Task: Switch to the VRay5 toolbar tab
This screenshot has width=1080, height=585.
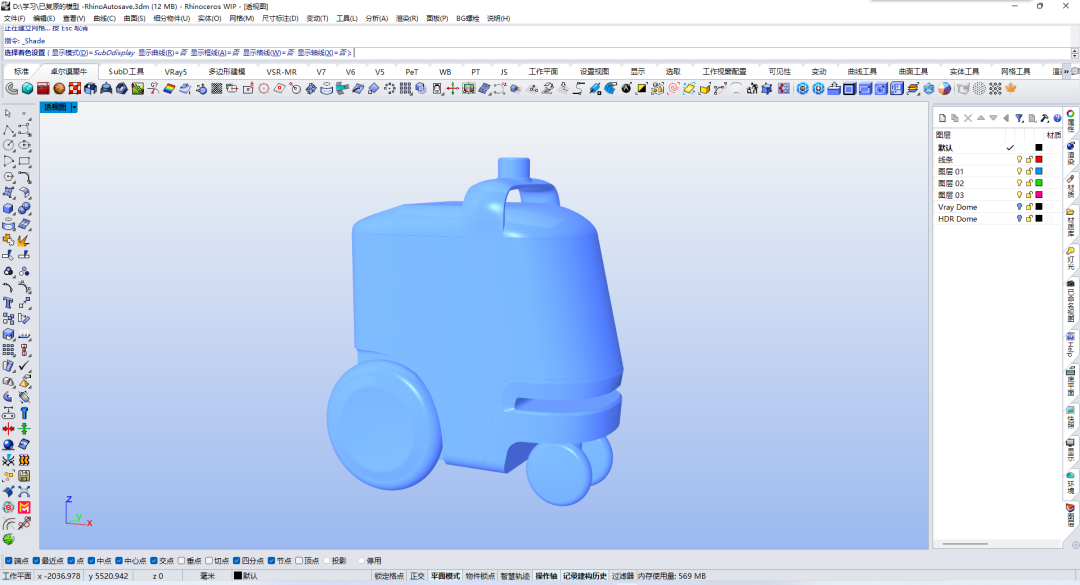Action: 176,72
